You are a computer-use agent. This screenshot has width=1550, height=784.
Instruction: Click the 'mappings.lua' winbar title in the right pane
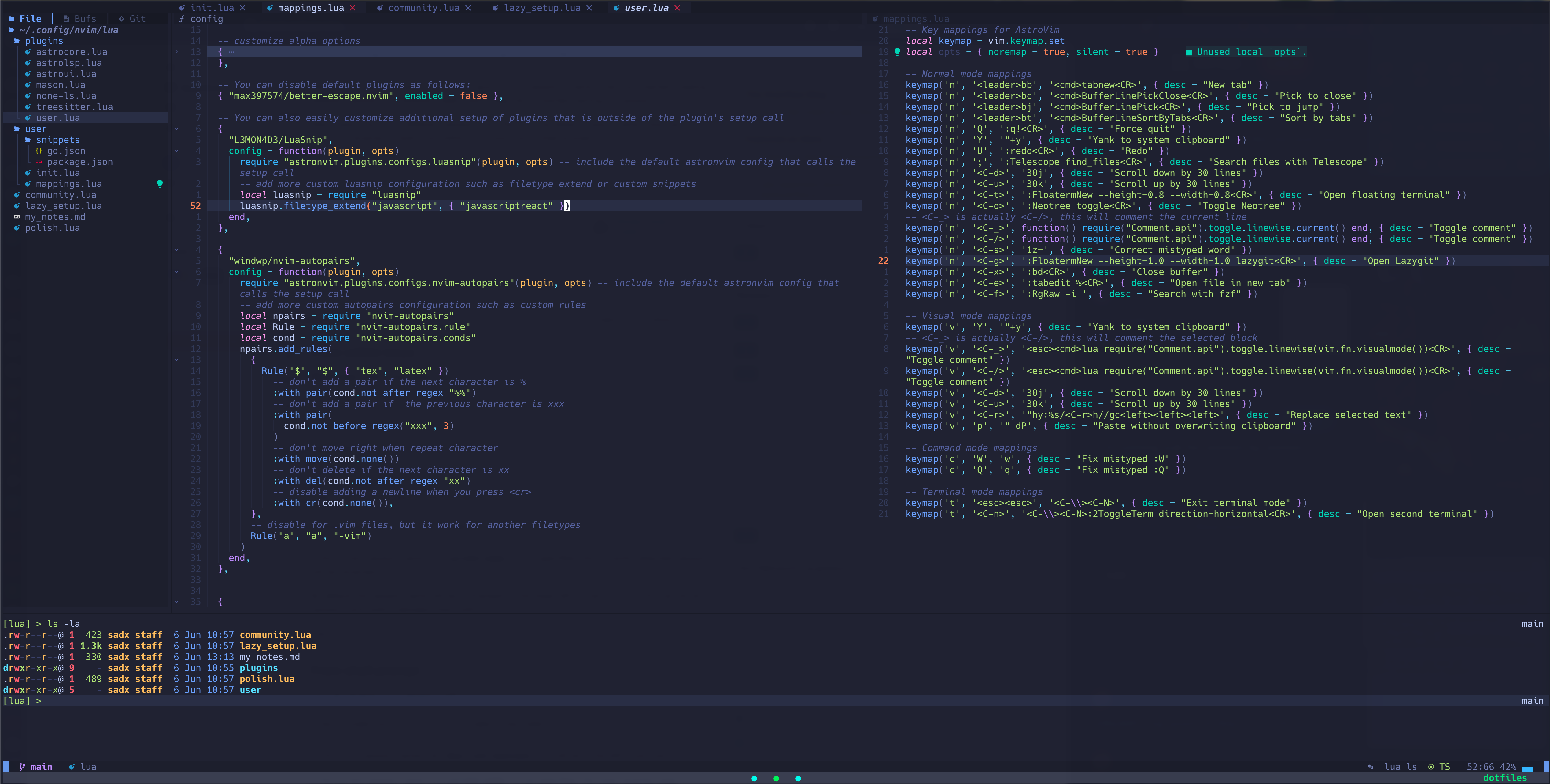pyautogui.click(x=916, y=19)
